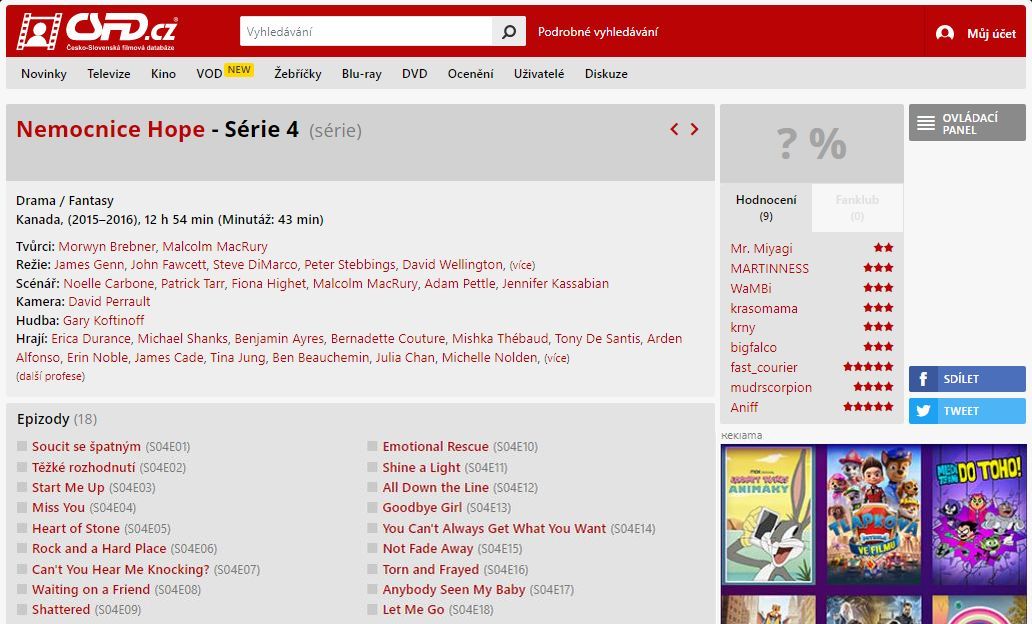Click the Vyhledávání search field
Image resolution: width=1032 pixels, height=624 pixels.
(366, 32)
